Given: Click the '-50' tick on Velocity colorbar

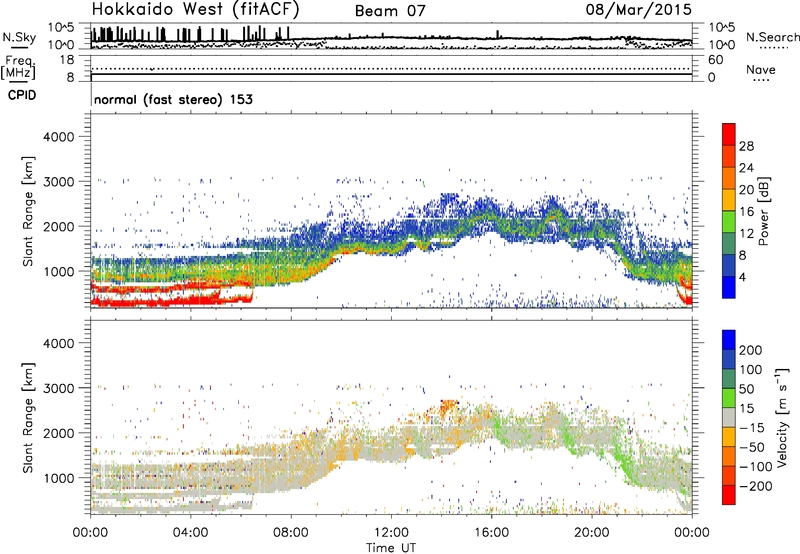Looking at the screenshot, I should (x=752, y=447).
